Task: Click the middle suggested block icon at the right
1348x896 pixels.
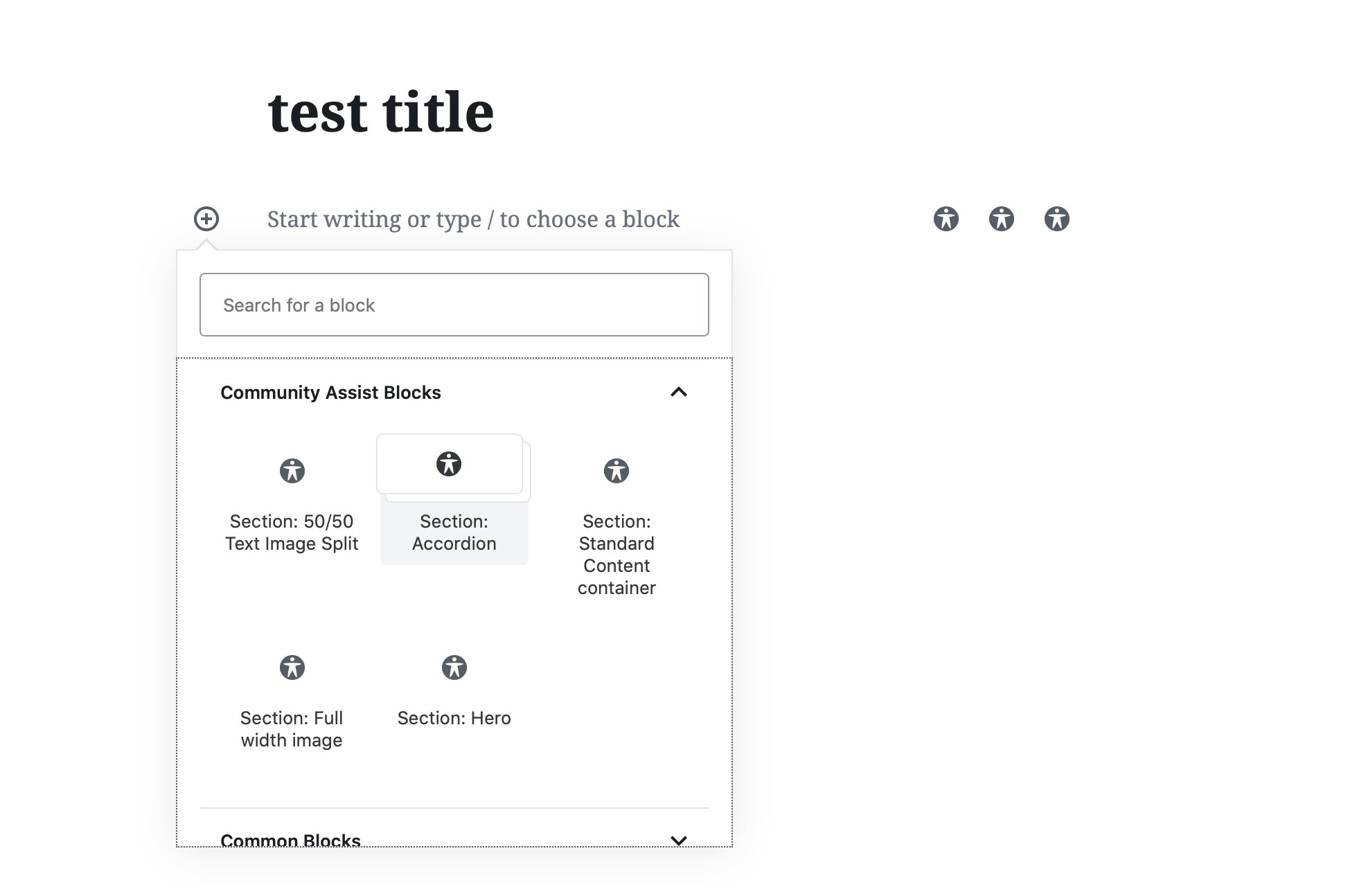Action: (x=1001, y=219)
